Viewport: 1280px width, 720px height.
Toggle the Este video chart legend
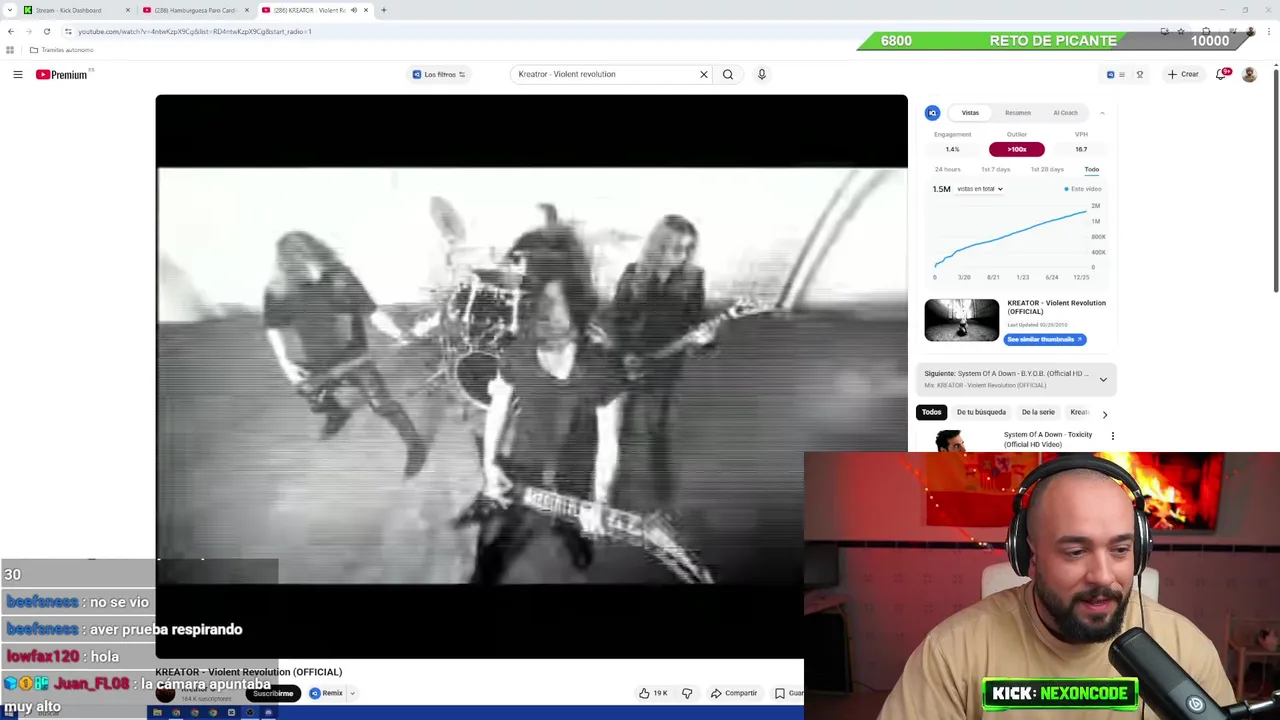[1083, 189]
